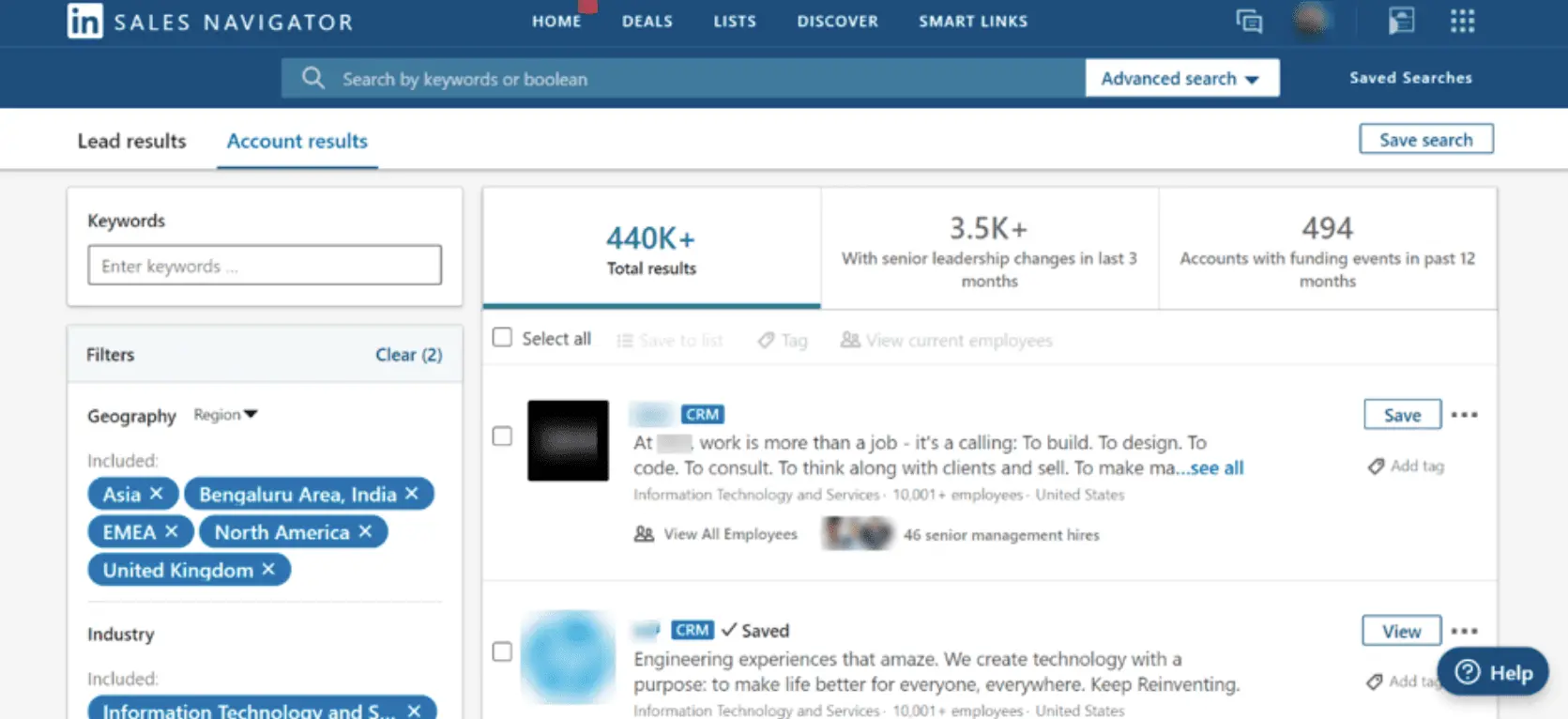Open the Geography Region dropdown
The height and width of the screenshot is (719, 1568).
pyautogui.click(x=225, y=414)
